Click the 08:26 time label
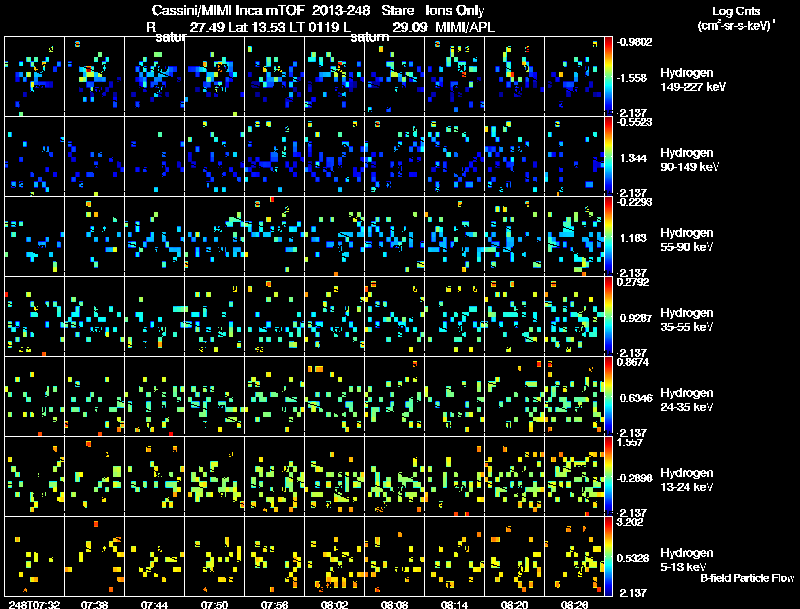The height and width of the screenshot is (609, 800). pyautogui.click(x=574, y=604)
